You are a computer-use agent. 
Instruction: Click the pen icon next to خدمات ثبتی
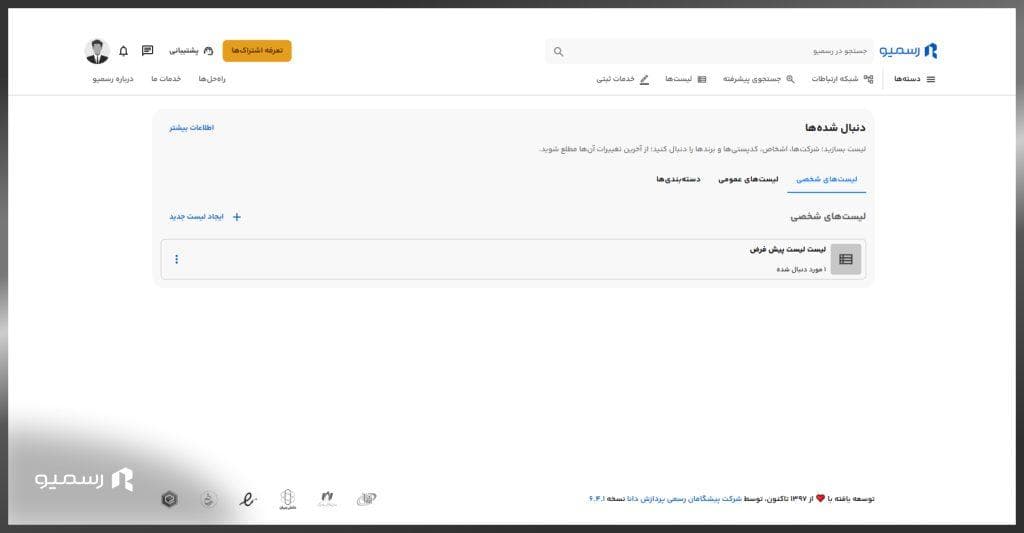click(645, 79)
